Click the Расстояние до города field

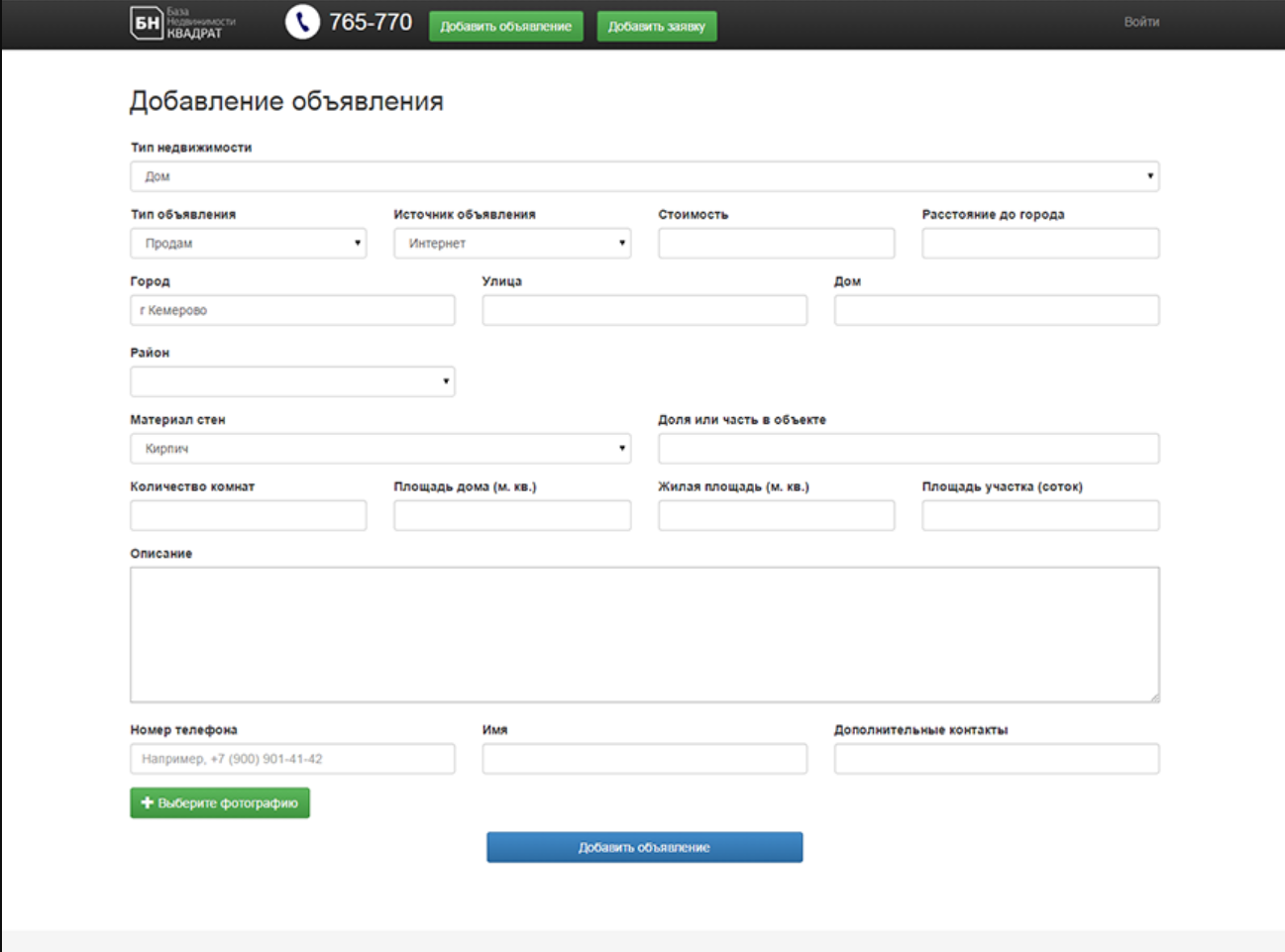[x=1040, y=244]
